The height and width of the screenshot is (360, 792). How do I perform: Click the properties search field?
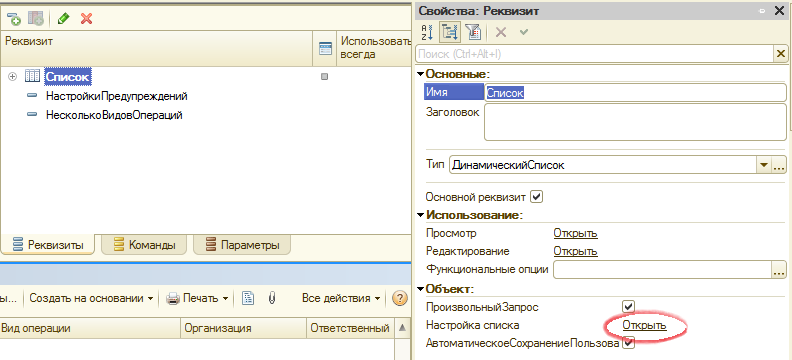click(595, 54)
